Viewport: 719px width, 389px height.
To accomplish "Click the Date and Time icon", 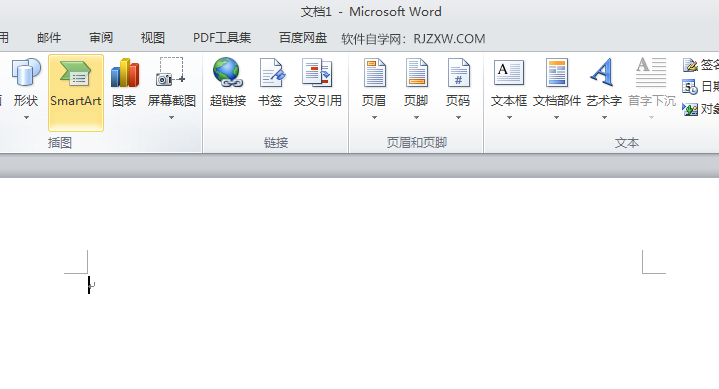I will click(690, 87).
